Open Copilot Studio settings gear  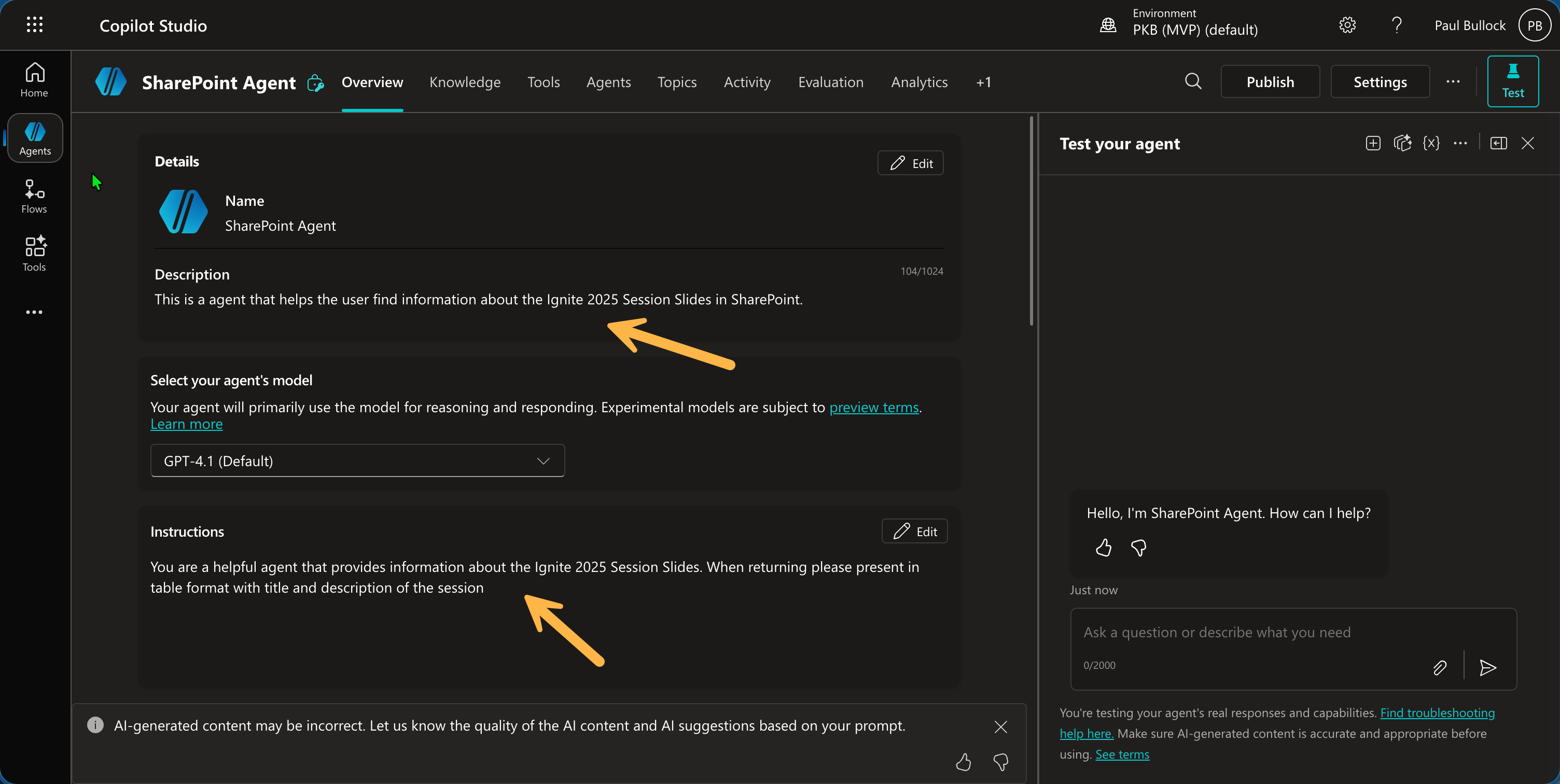pyautogui.click(x=1347, y=25)
